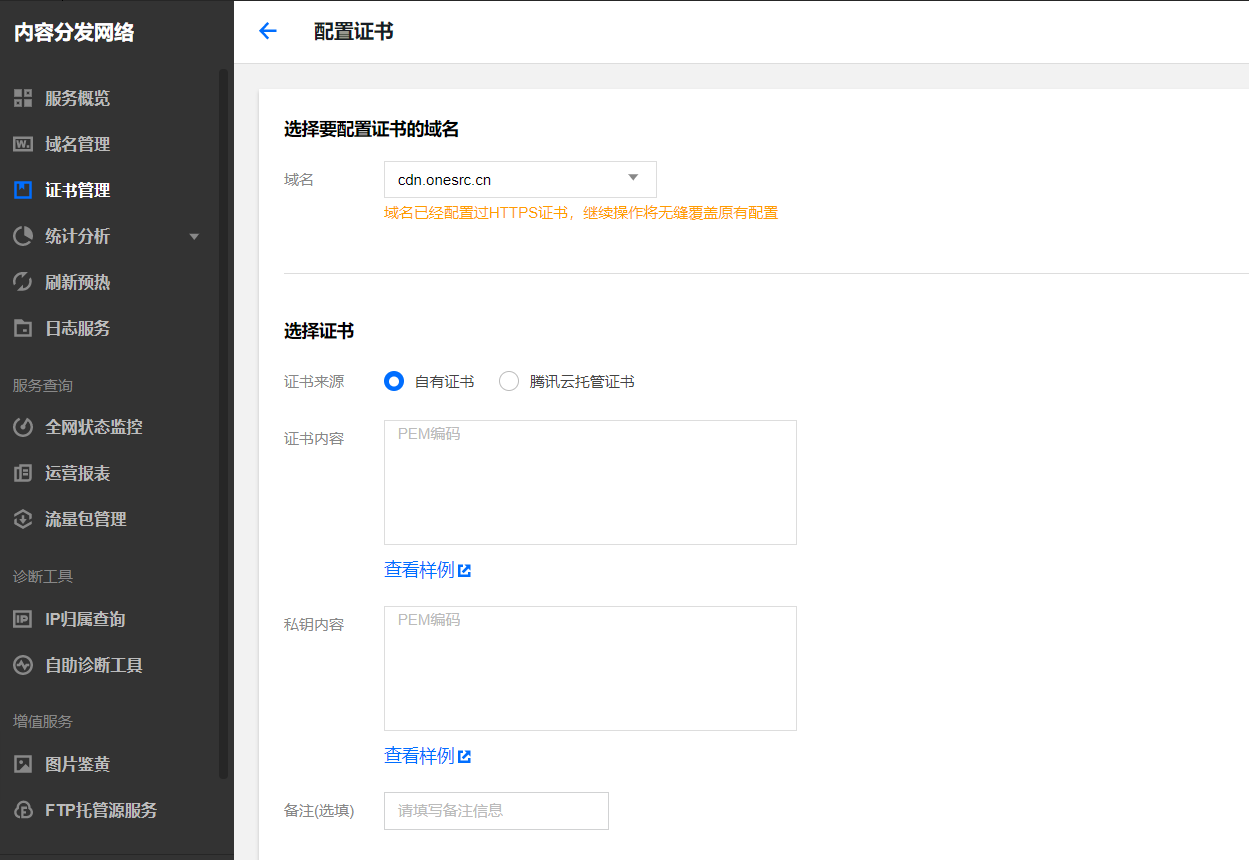Click the 刷新预热 refresh prewarm icon
Viewport: 1249px width, 860px height.
[22, 282]
